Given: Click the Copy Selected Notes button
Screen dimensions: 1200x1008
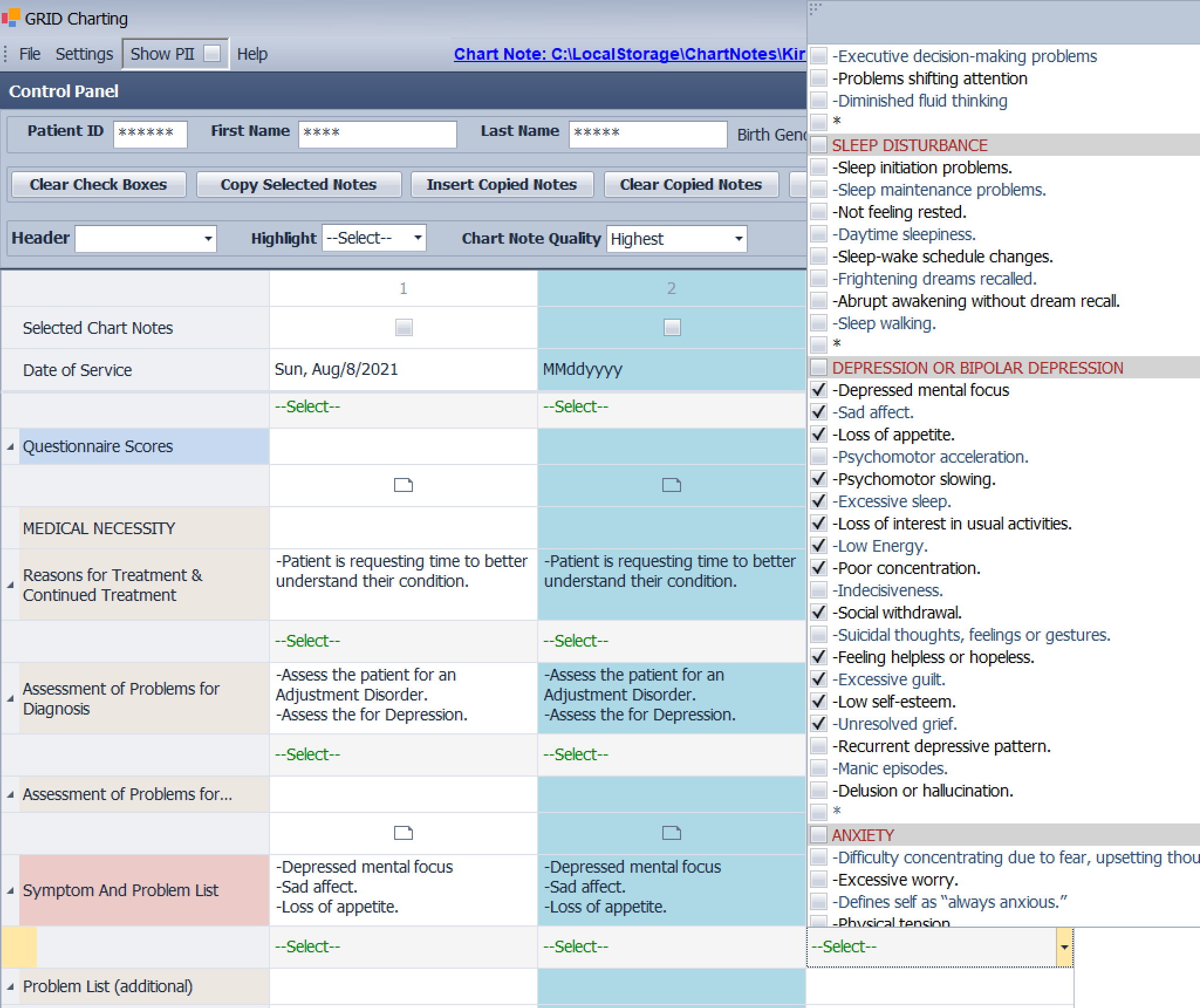Looking at the screenshot, I should (x=299, y=184).
